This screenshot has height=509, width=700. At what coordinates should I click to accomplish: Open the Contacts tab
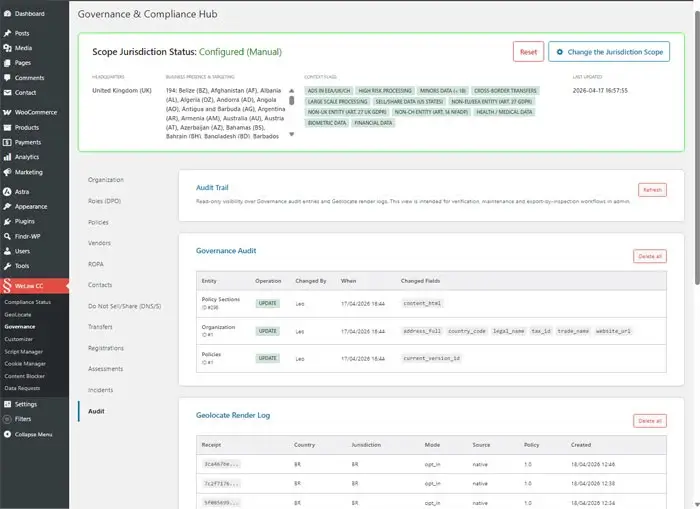pyautogui.click(x=100, y=285)
